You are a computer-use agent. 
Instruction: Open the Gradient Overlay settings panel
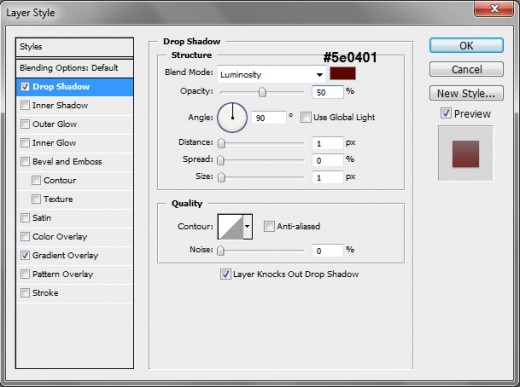(65, 255)
